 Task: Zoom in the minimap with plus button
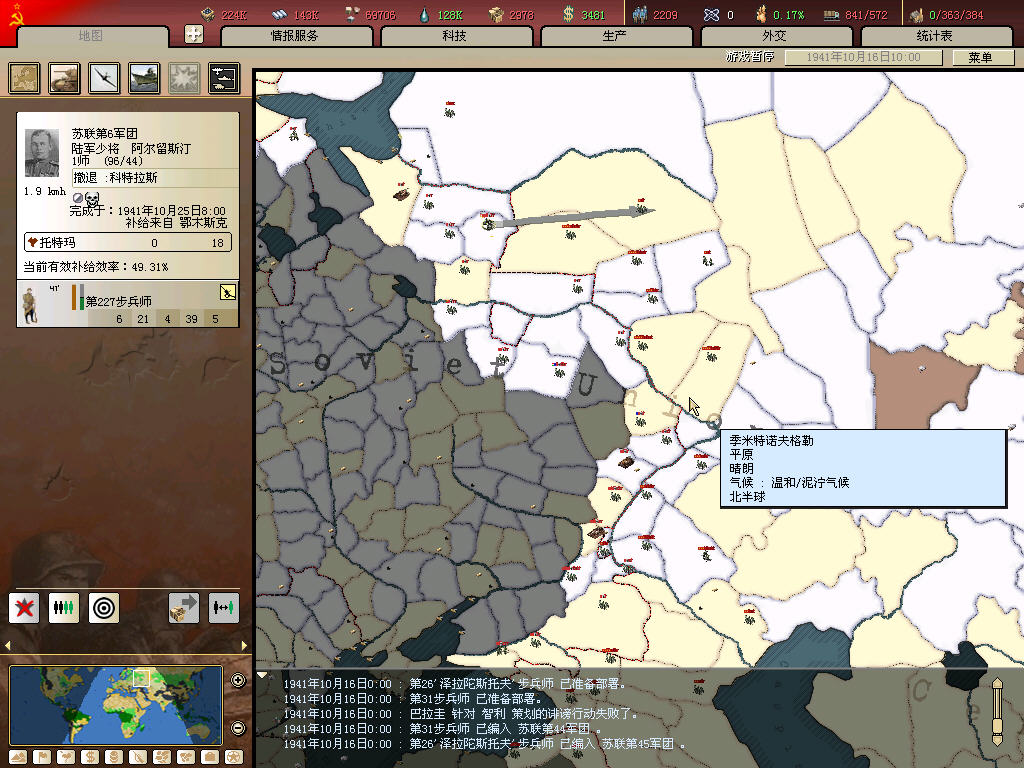(238, 680)
